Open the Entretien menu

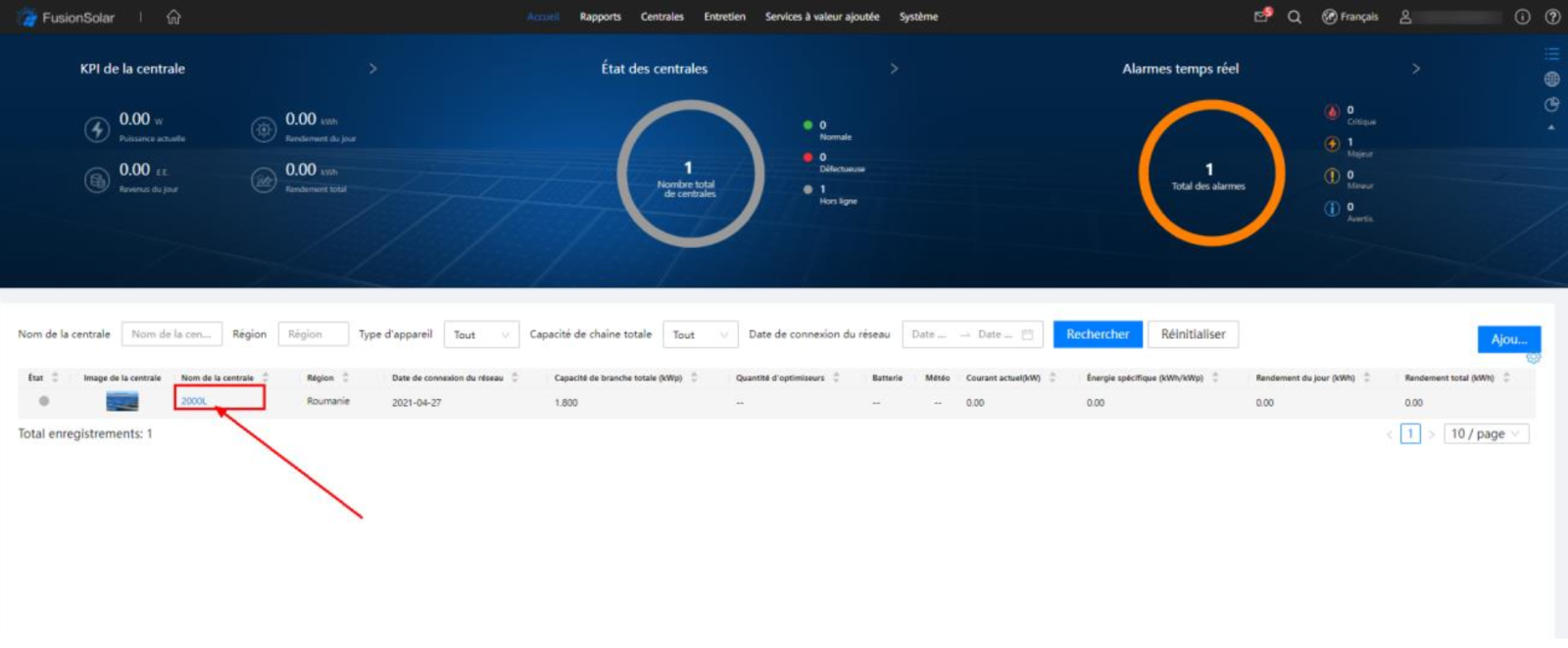pyautogui.click(x=724, y=17)
